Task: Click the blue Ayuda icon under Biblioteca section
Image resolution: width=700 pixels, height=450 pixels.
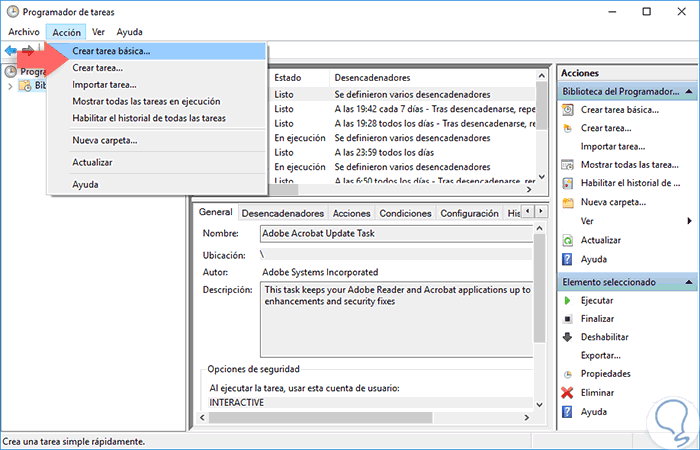Action: [x=567, y=259]
